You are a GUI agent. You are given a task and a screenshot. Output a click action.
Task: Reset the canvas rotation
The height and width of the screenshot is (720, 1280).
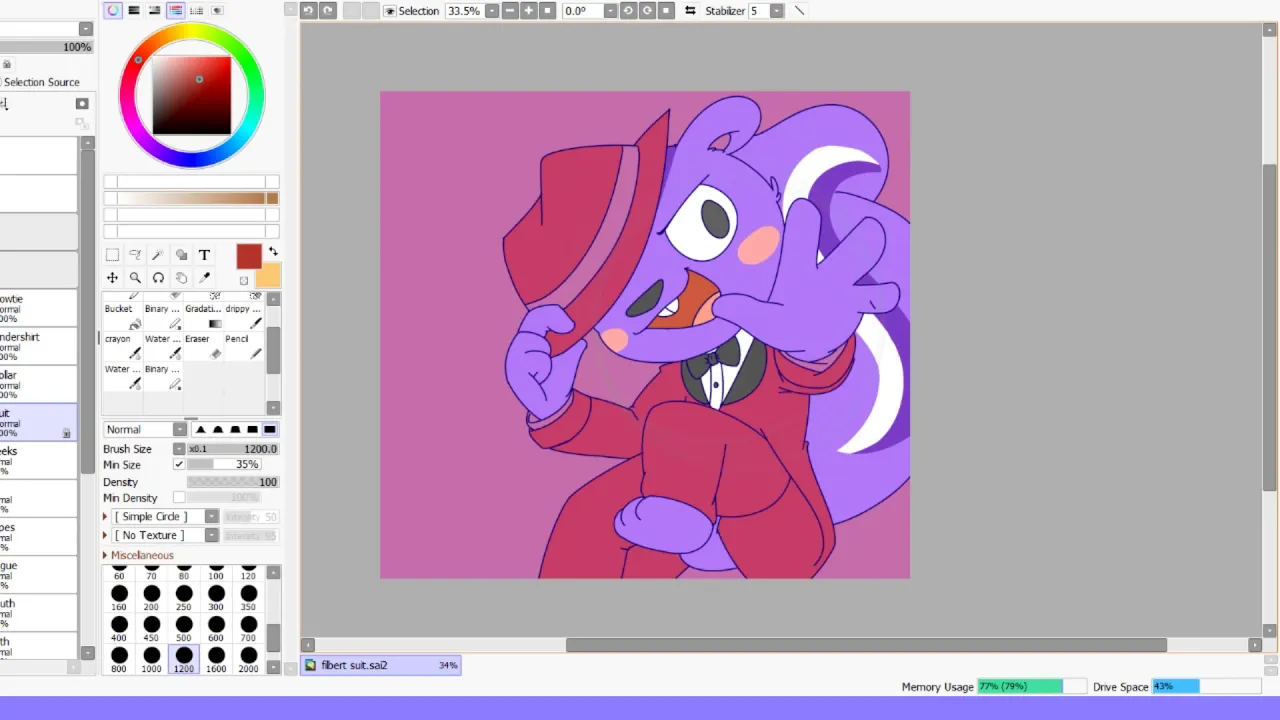tap(666, 10)
